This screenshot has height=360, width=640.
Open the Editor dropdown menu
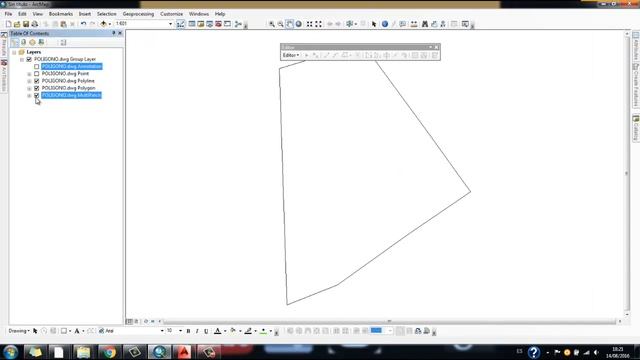[291, 55]
